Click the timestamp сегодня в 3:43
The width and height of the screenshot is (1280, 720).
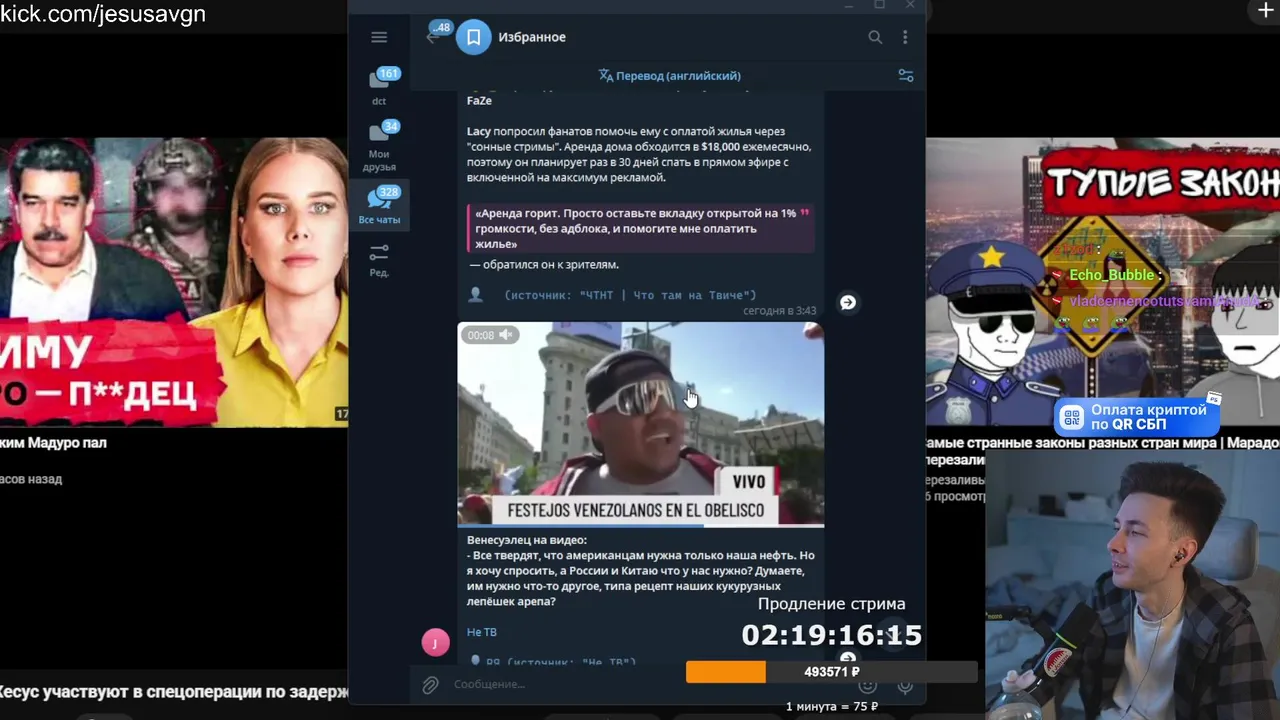pyautogui.click(x=779, y=311)
